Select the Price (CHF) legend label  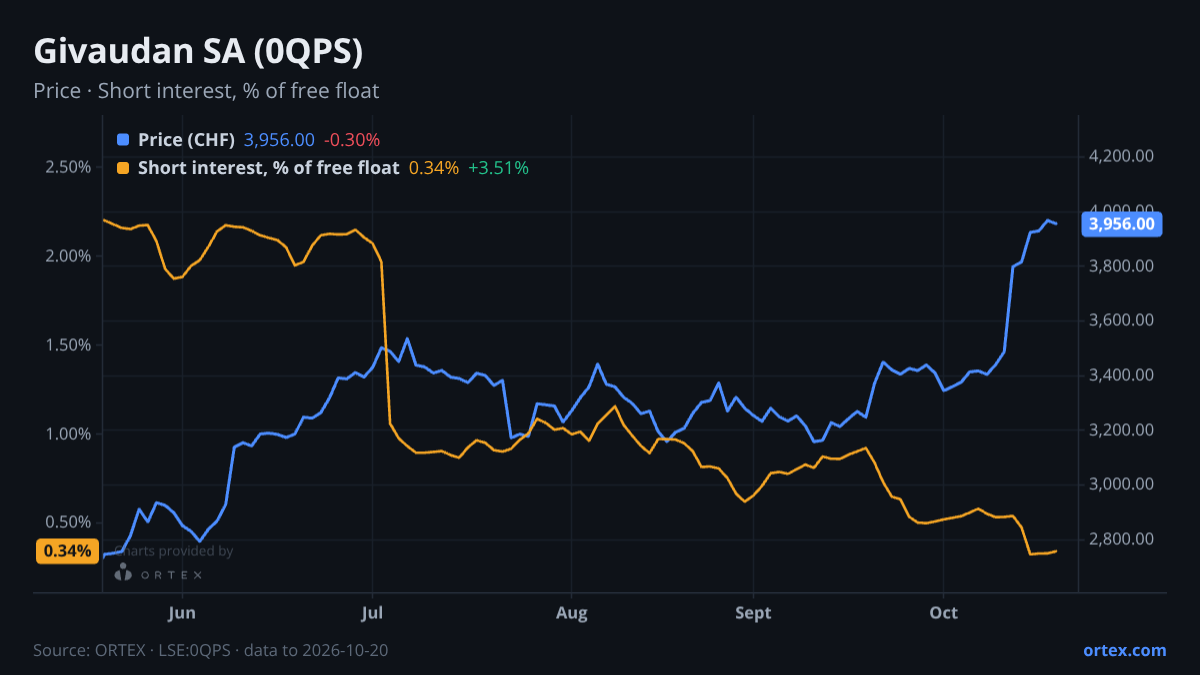[187, 140]
